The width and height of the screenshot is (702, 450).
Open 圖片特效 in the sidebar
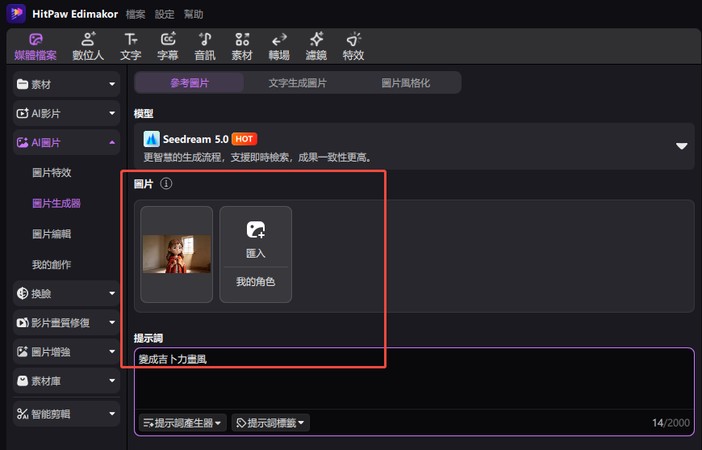tap(51, 173)
